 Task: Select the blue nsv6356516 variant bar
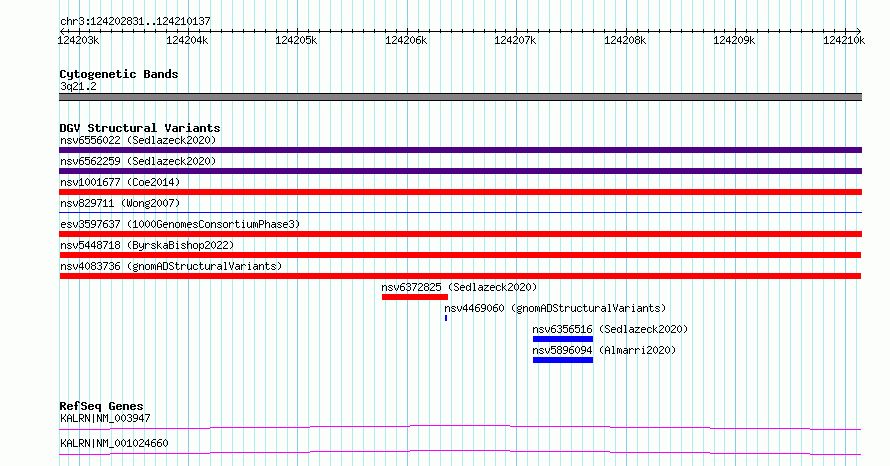563,339
